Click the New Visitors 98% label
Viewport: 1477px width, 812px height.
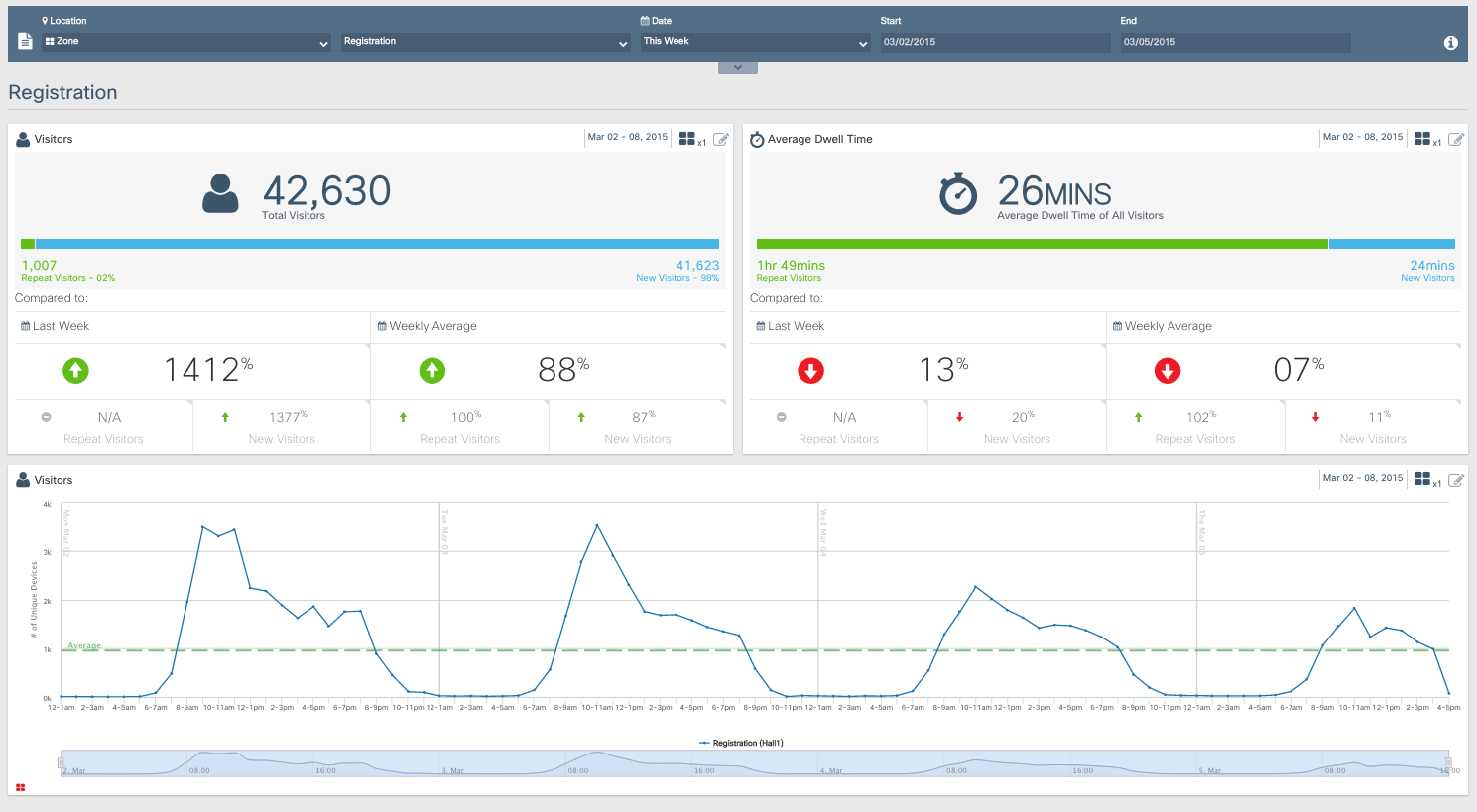(x=677, y=278)
